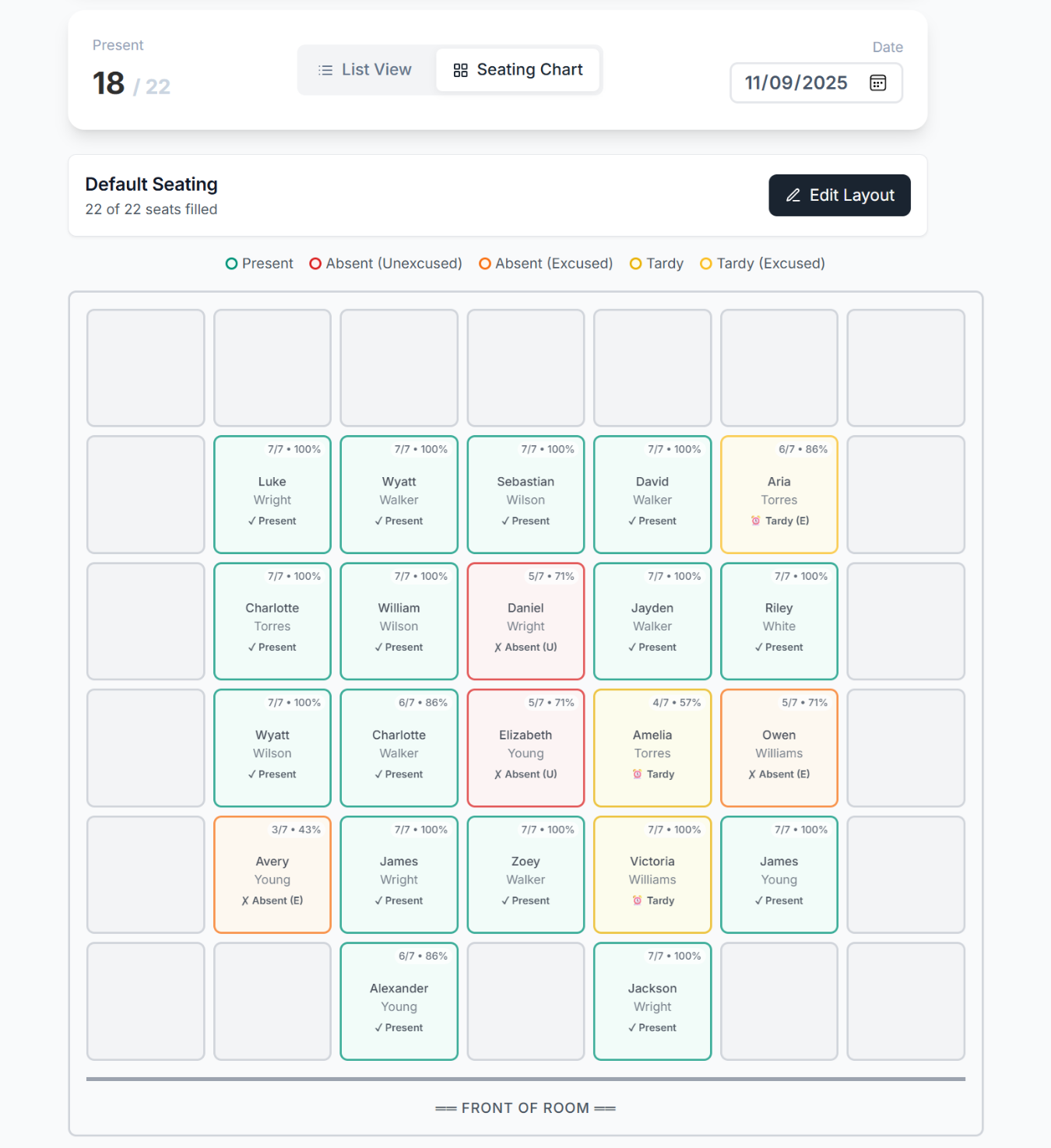Click the Edit Layout button
Screen dimensions: 1051x1148
click(x=839, y=195)
